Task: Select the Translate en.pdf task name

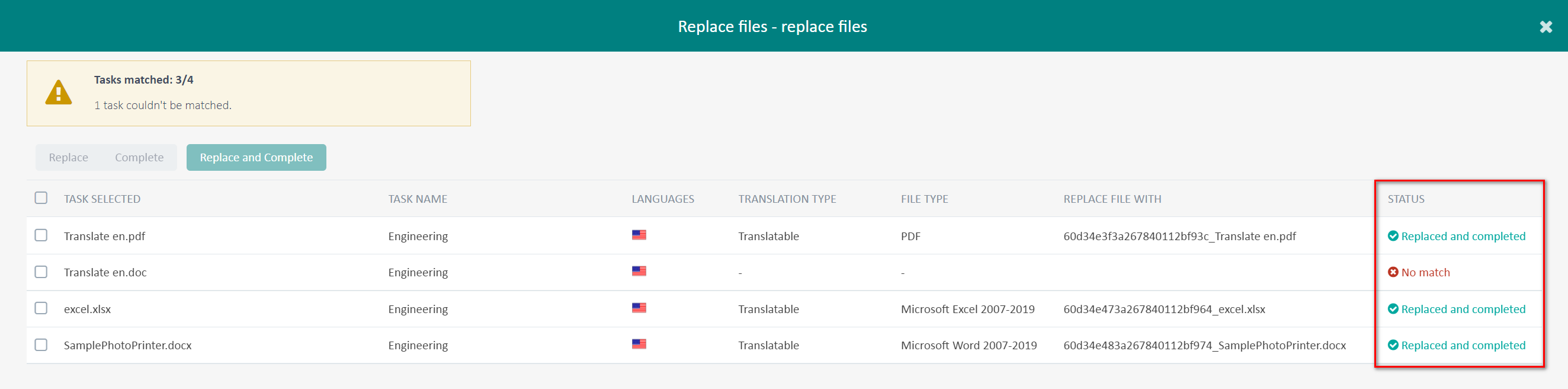Action: (105, 237)
